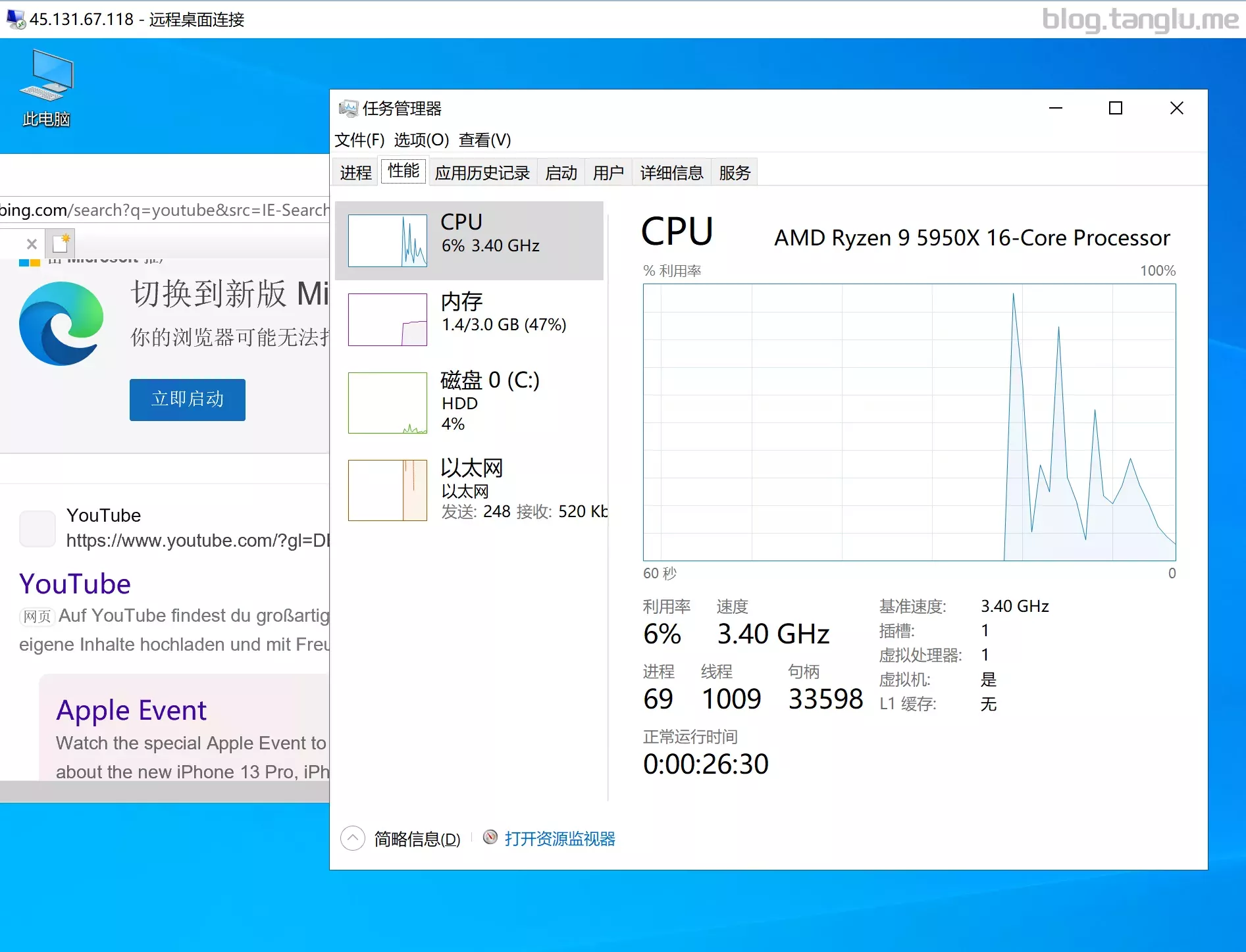
Task: Select the 以太网 mini graph thumbnail
Action: (x=387, y=490)
